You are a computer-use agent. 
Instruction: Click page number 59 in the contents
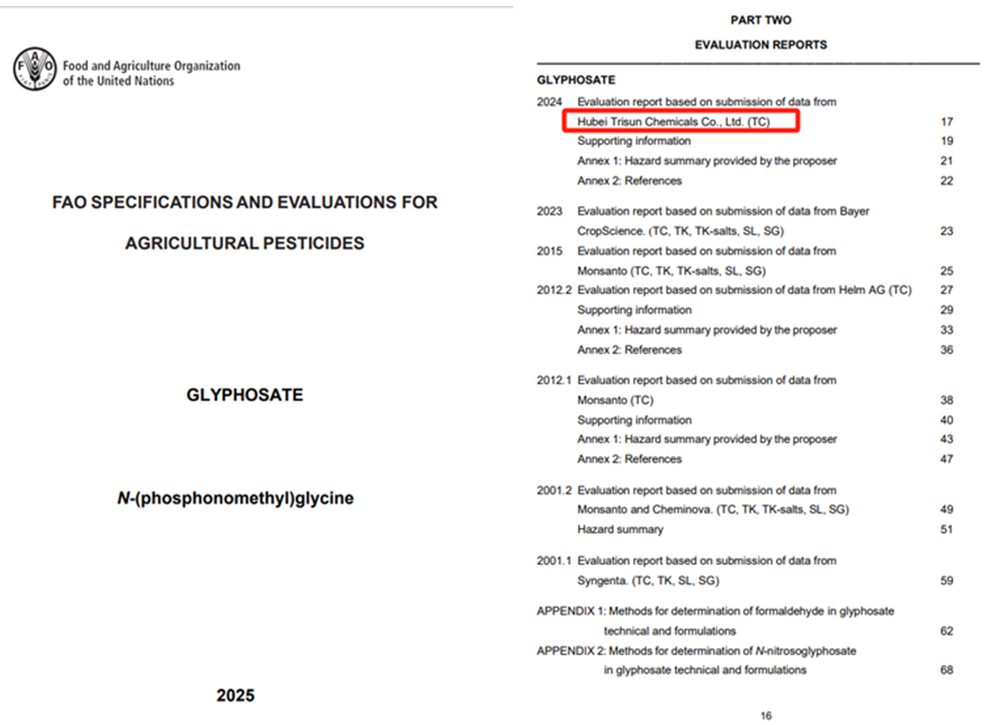tap(946, 581)
